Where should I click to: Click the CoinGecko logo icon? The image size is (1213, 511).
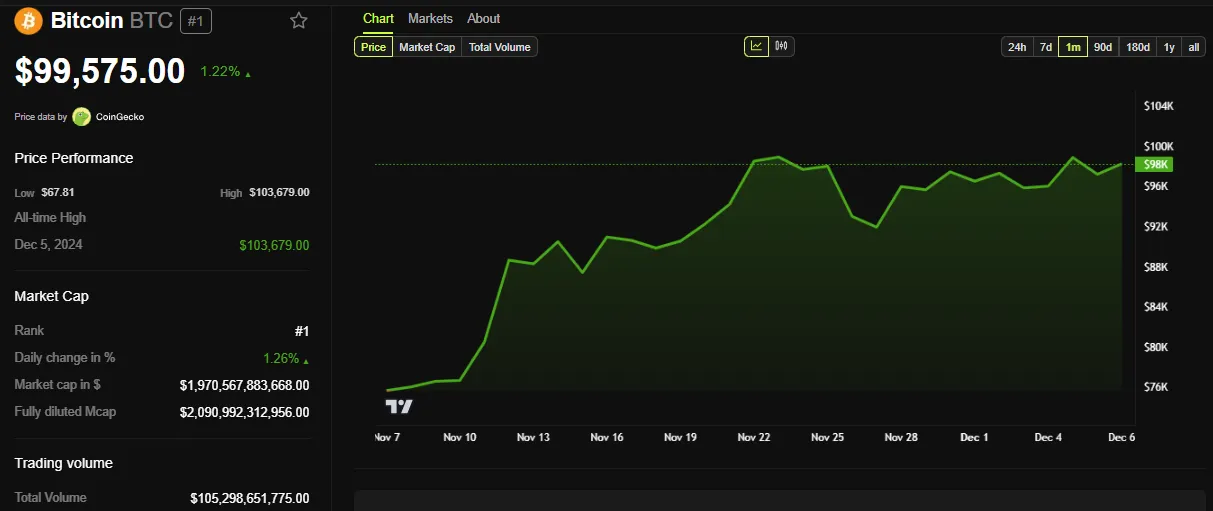point(82,117)
